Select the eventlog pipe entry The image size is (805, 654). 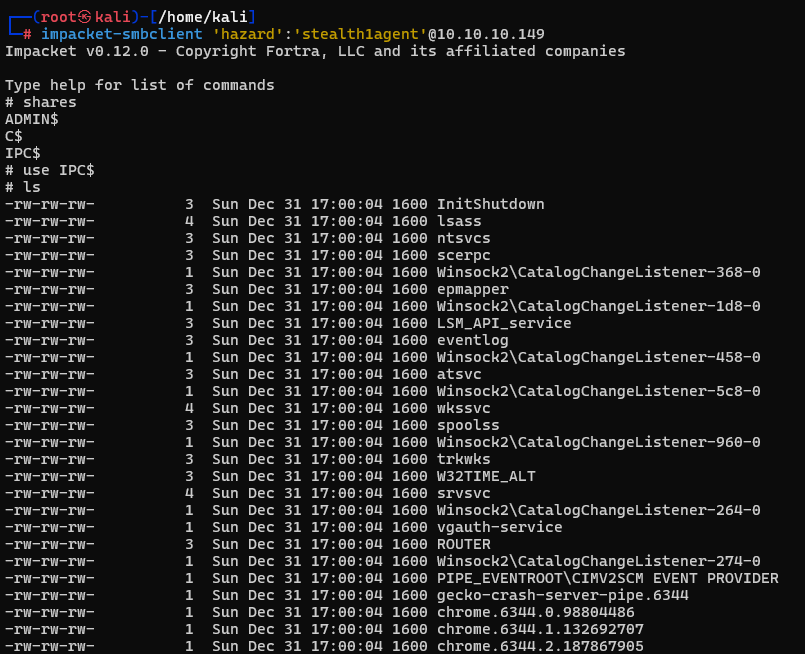472,340
